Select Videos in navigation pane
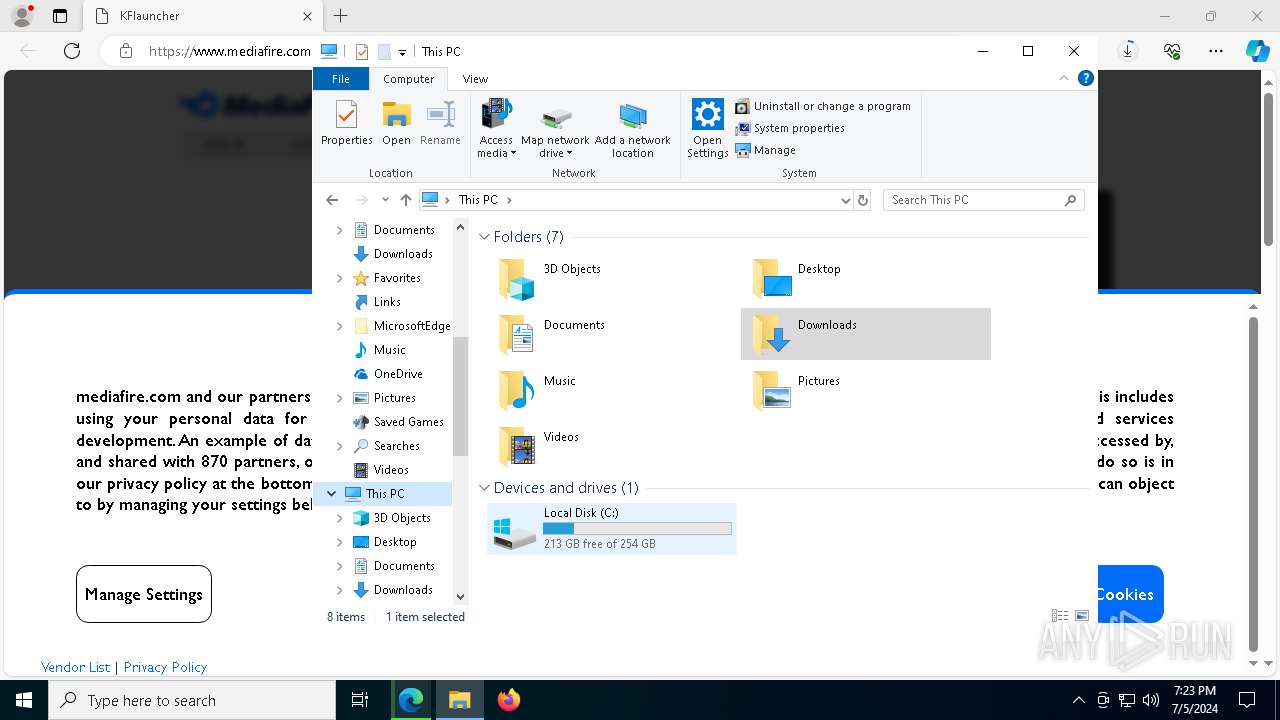This screenshot has width=1280, height=720. (390, 470)
